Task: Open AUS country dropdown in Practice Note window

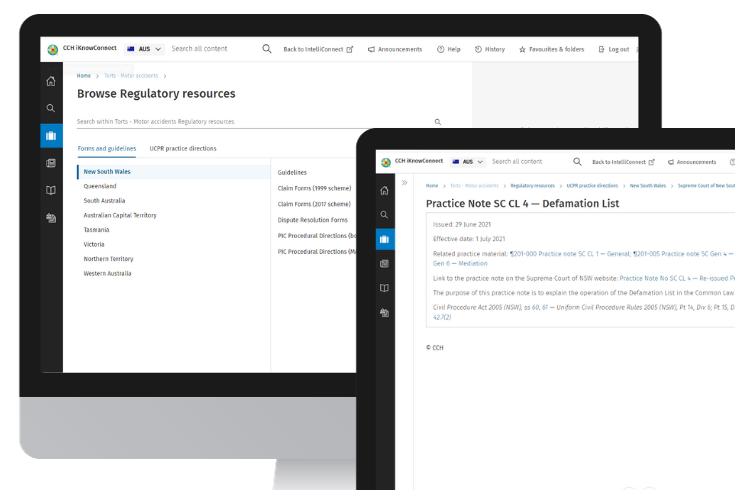Action: 468,161
